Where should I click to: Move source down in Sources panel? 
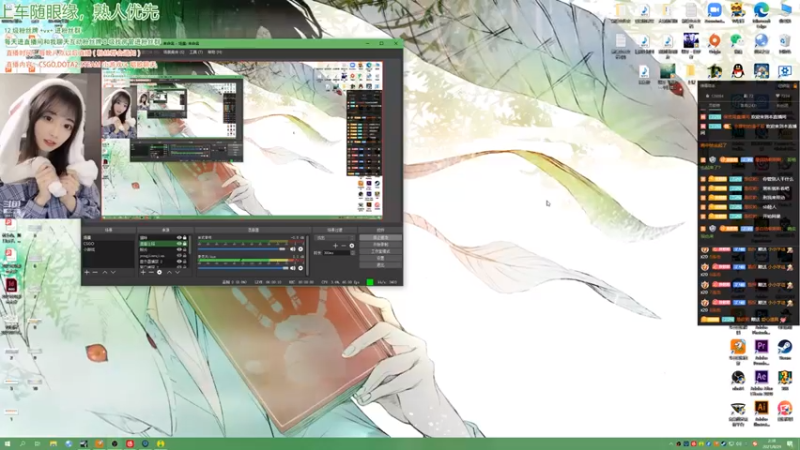[x=178, y=272]
